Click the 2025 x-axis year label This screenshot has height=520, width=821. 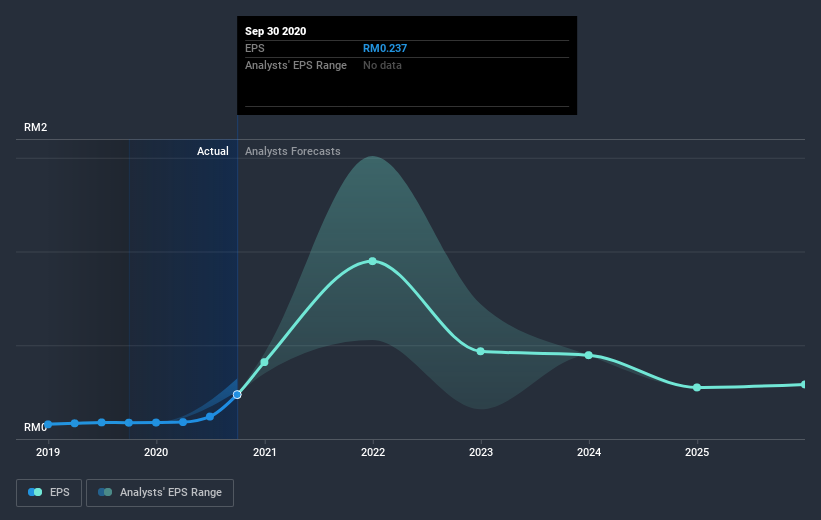697,452
